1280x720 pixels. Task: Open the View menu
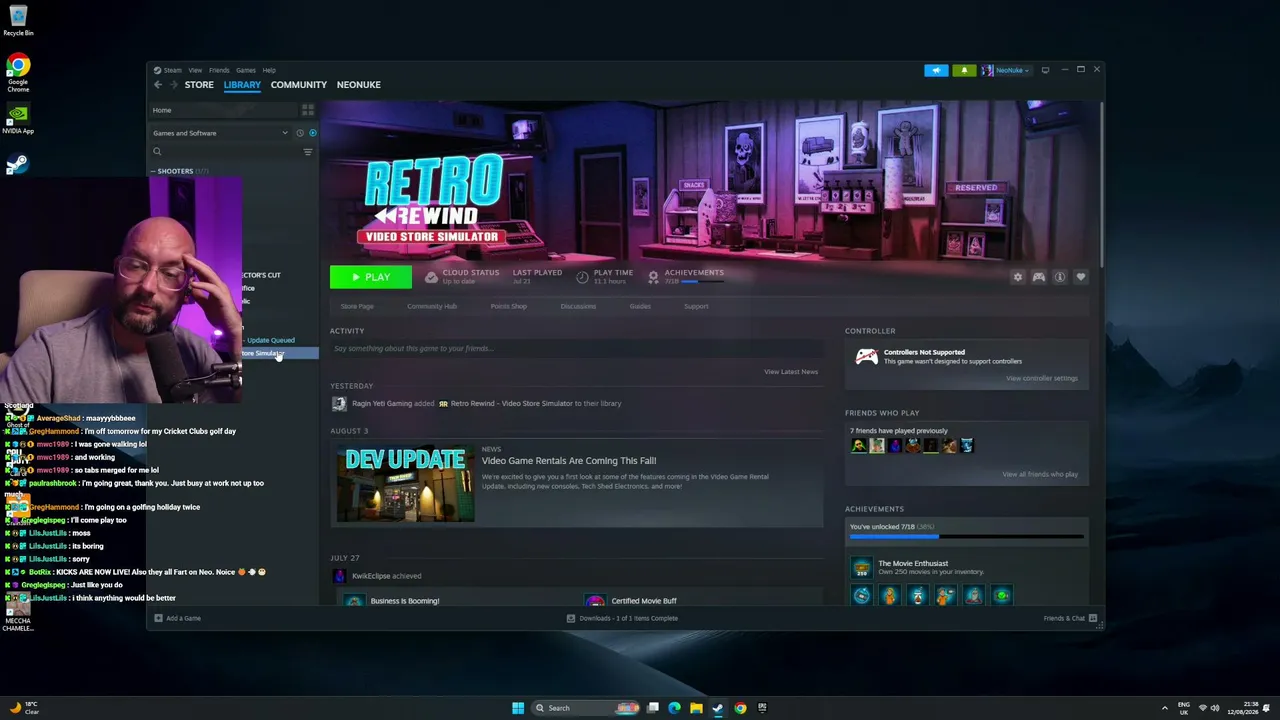point(195,70)
